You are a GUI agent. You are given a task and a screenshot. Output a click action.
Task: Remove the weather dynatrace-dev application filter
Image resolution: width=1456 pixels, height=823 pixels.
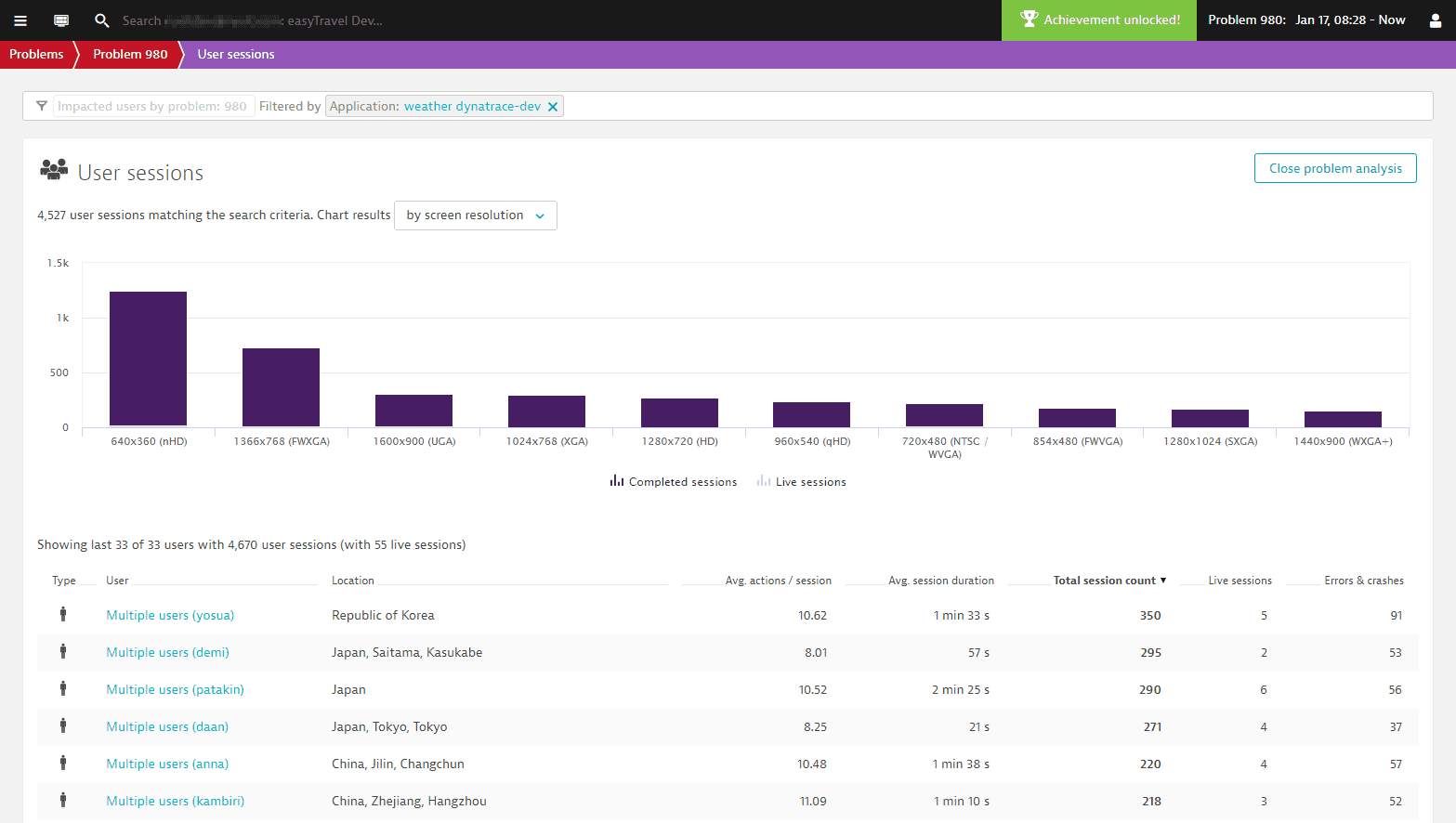point(553,107)
